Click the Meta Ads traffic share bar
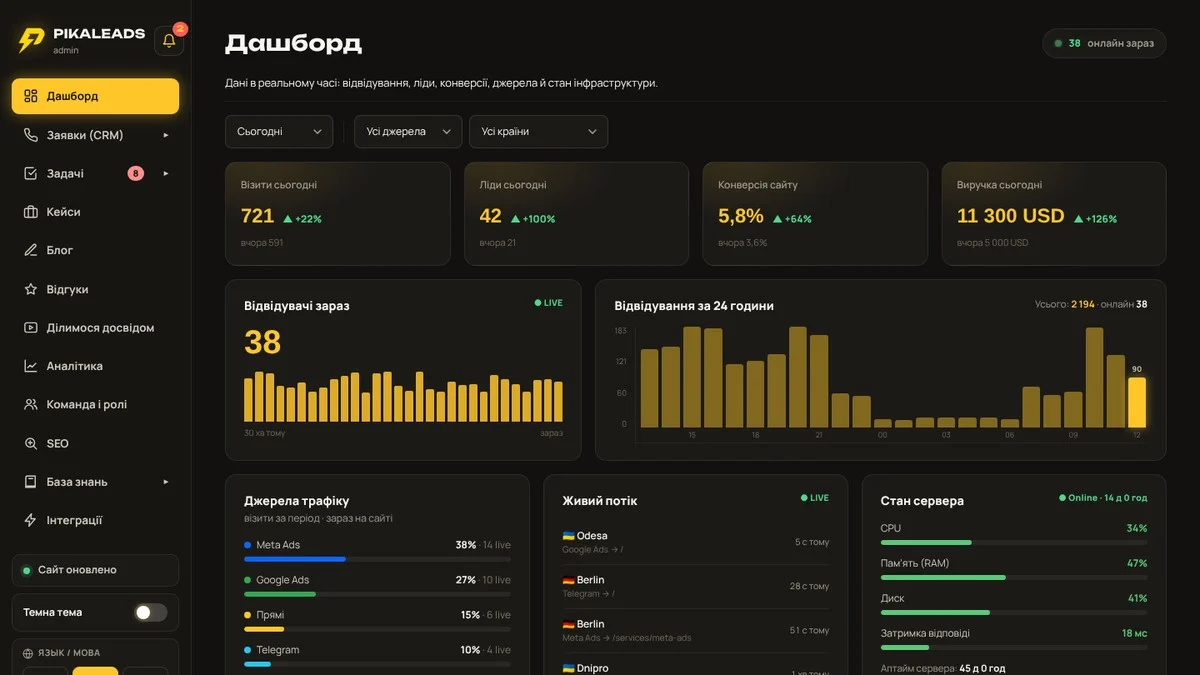1200x675 pixels. point(377,559)
